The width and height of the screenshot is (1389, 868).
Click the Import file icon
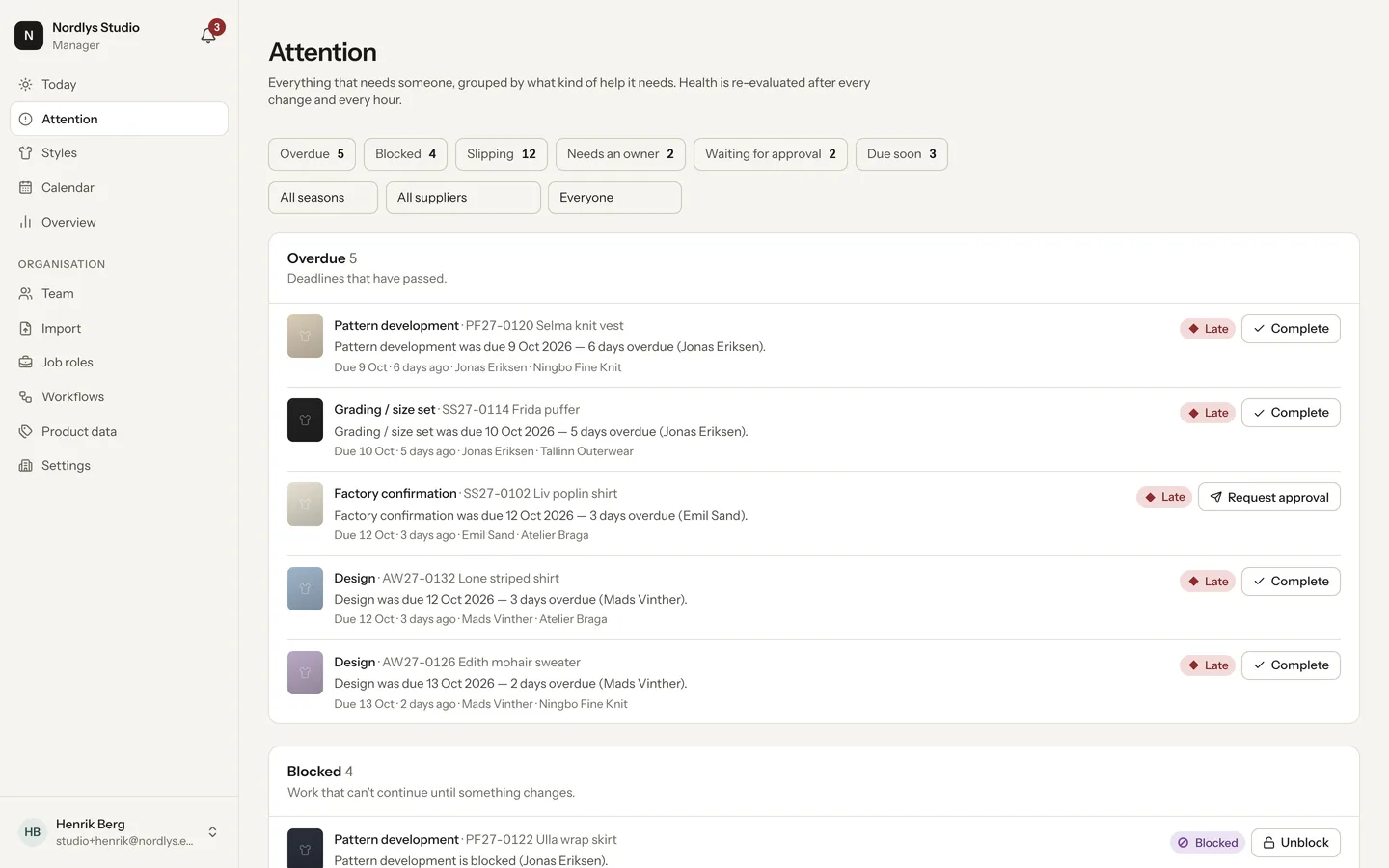26,329
